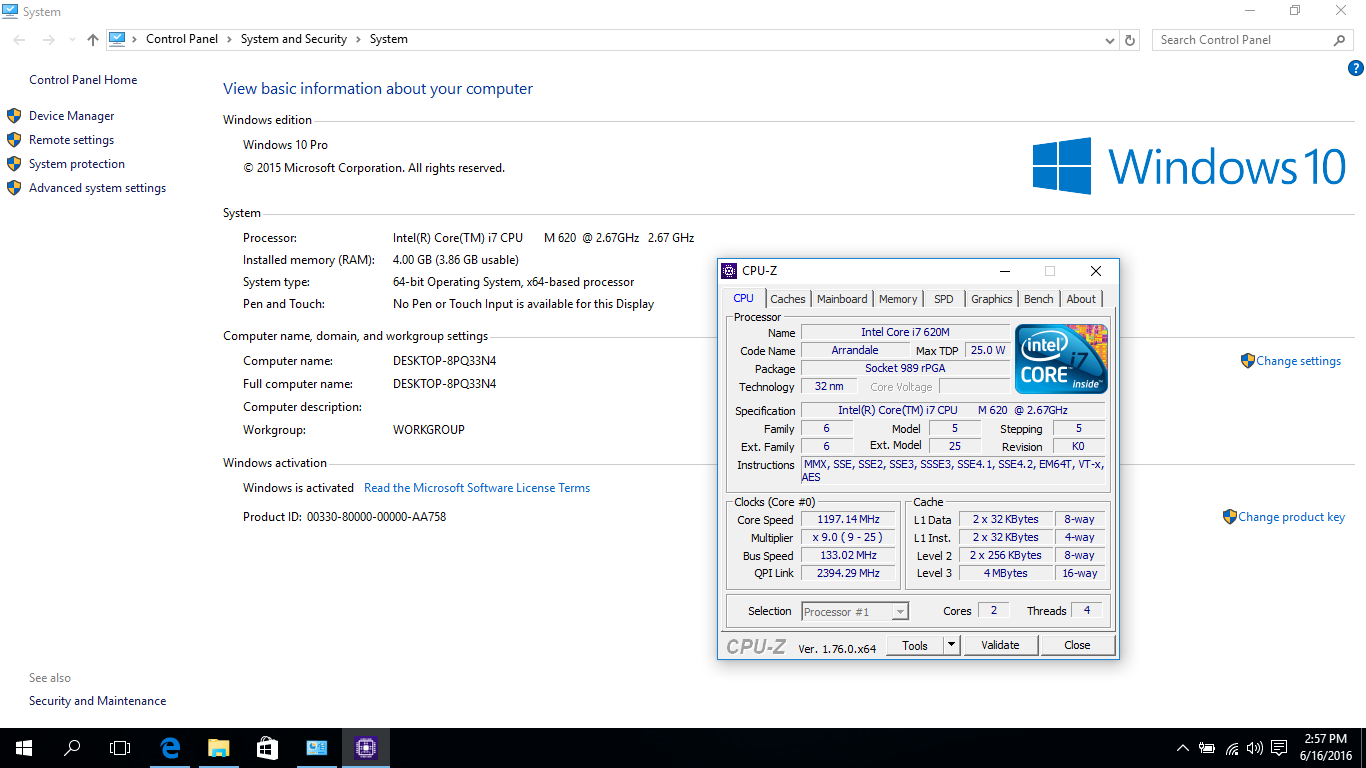
Task: Expand the address bar history dropdown
Action: pyautogui.click(x=1110, y=41)
